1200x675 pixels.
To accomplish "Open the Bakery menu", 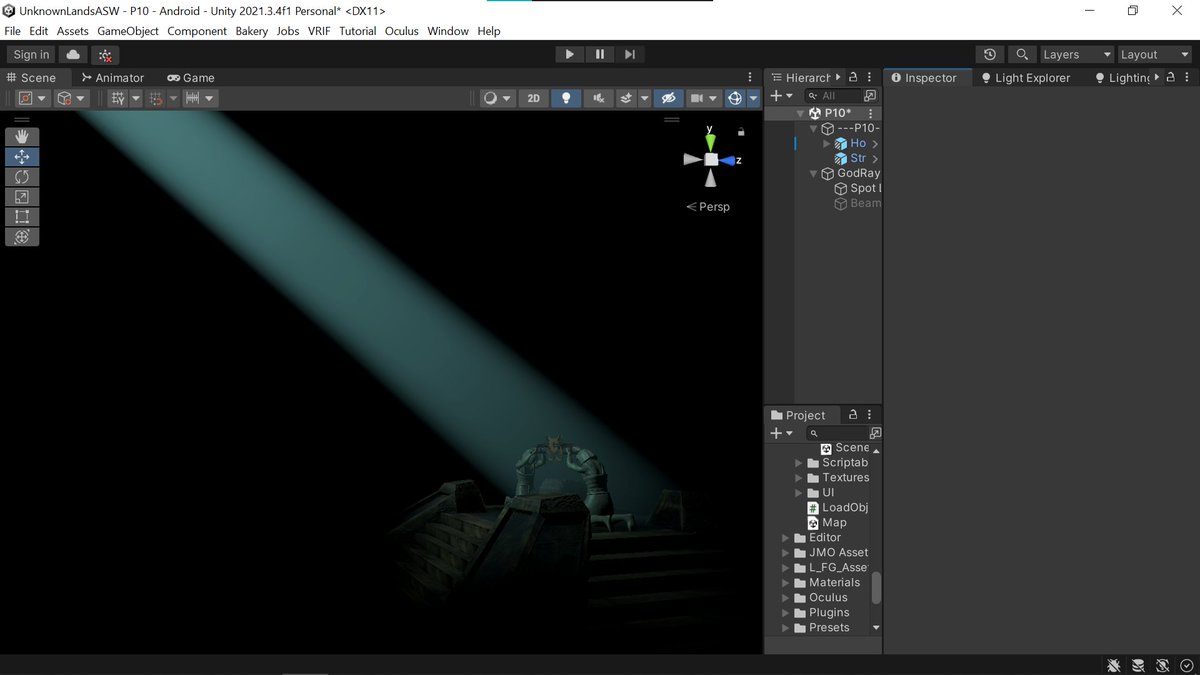I will pyautogui.click(x=252, y=31).
